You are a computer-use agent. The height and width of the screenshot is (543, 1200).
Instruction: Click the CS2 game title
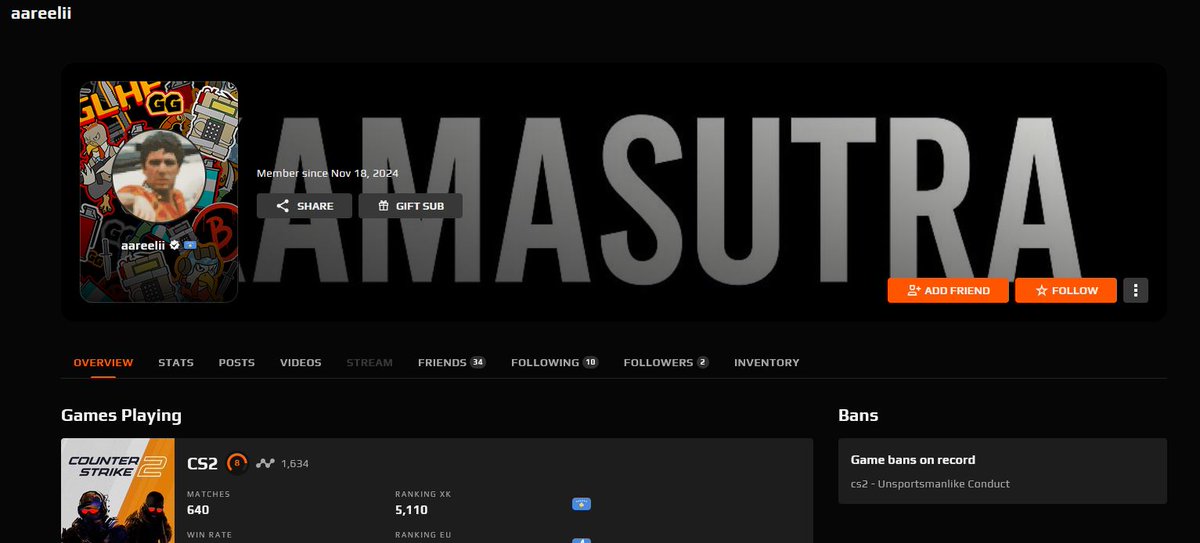tap(203, 463)
